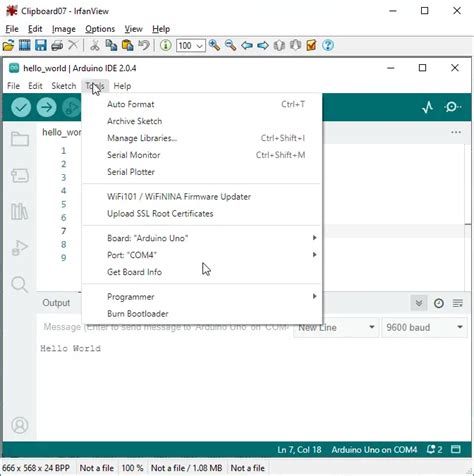Expand the Port "COM4" submenu
Viewport: 474px width, 476px height.
tap(202, 255)
